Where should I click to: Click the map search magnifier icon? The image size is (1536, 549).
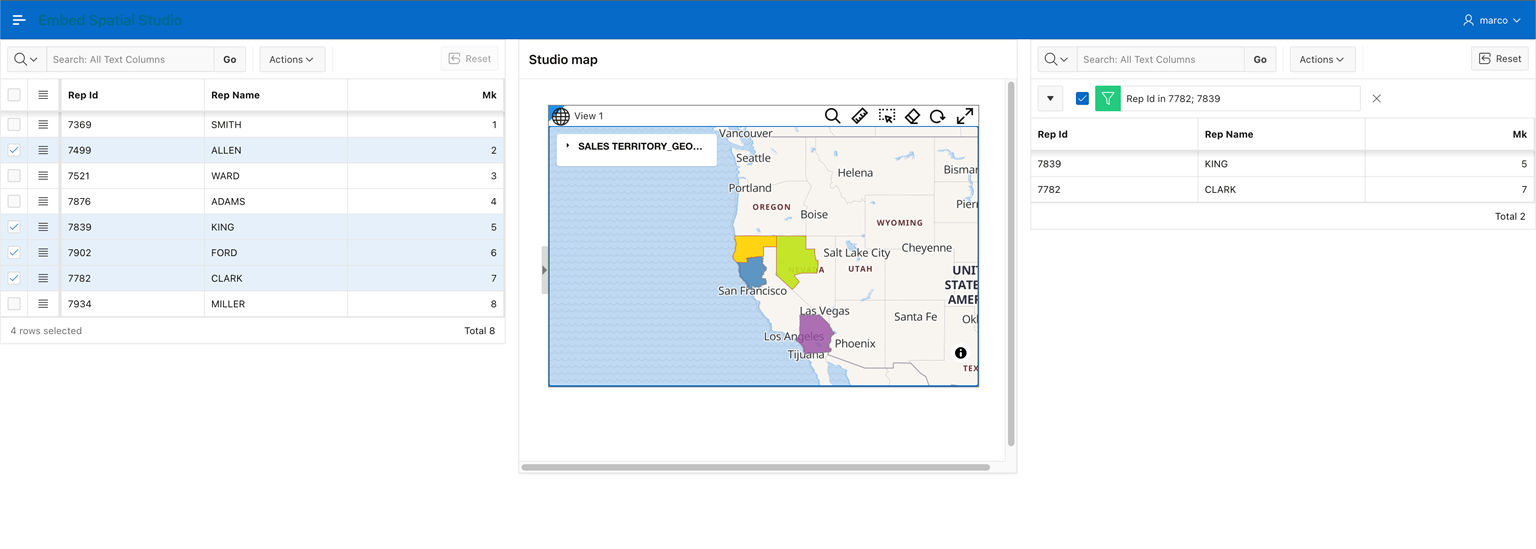832,116
